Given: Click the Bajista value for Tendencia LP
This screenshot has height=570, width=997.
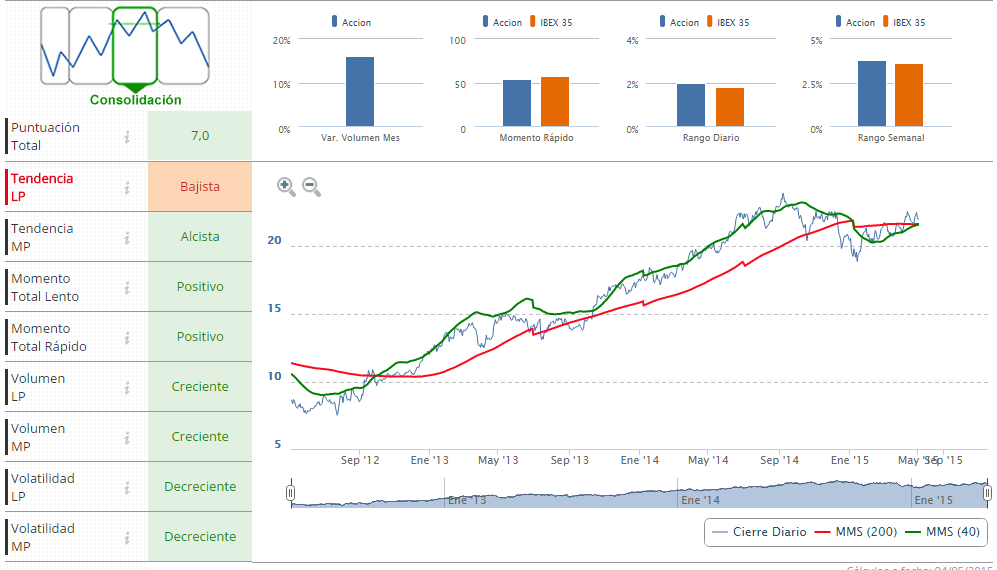Looking at the screenshot, I should 200,187.
